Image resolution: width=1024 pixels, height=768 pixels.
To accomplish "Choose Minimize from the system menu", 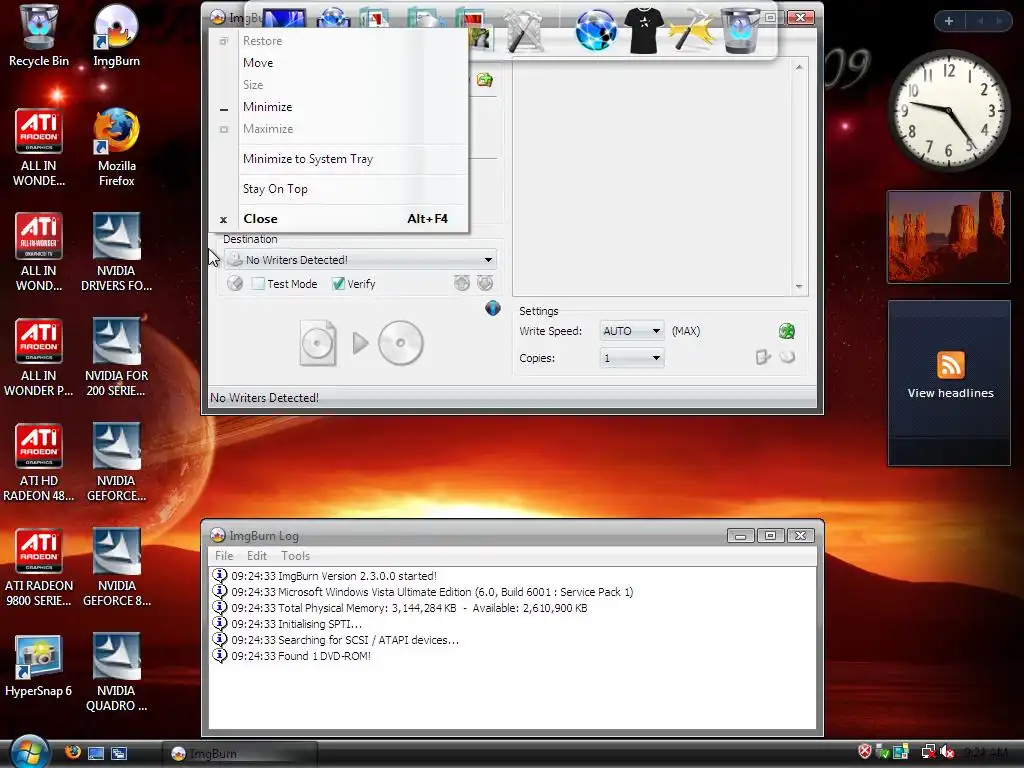I will pos(338,106).
